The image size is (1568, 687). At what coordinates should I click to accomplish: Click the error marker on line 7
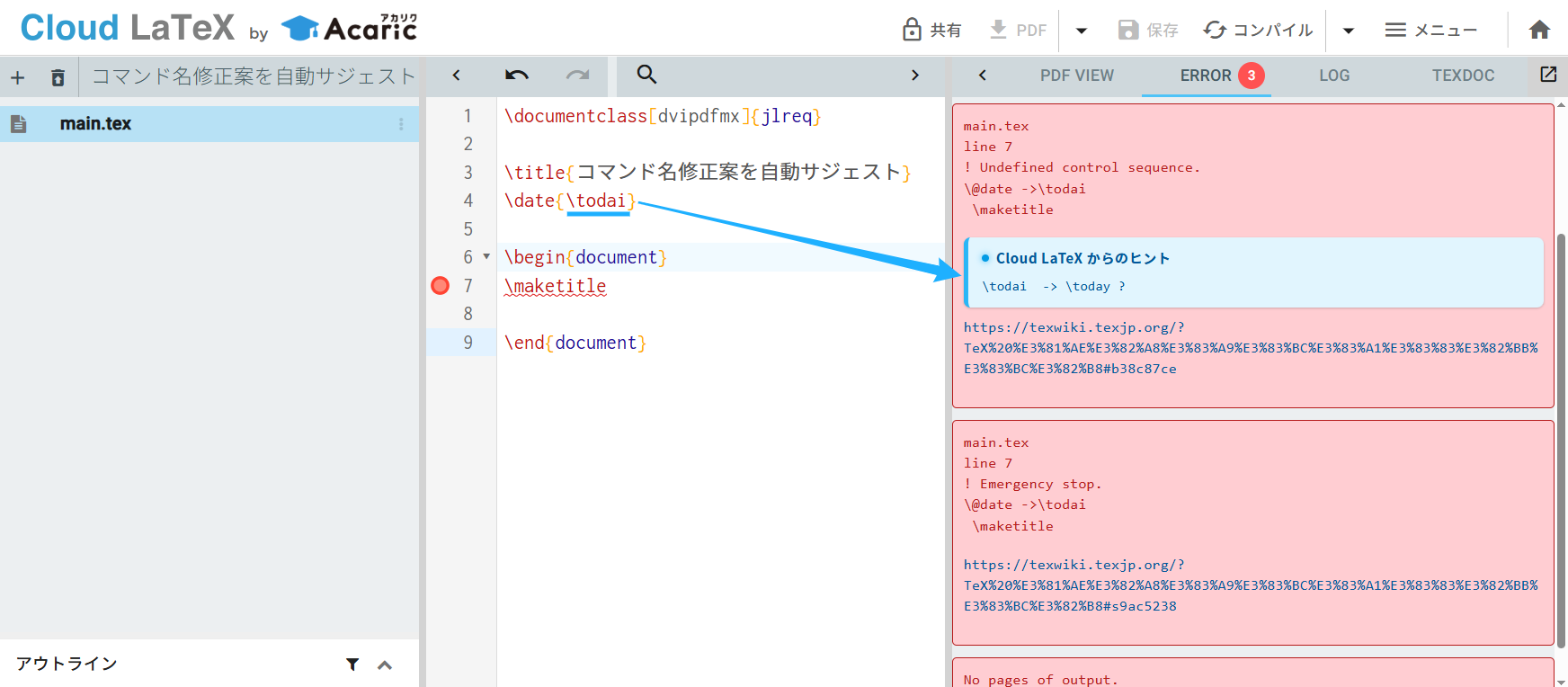point(441,286)
